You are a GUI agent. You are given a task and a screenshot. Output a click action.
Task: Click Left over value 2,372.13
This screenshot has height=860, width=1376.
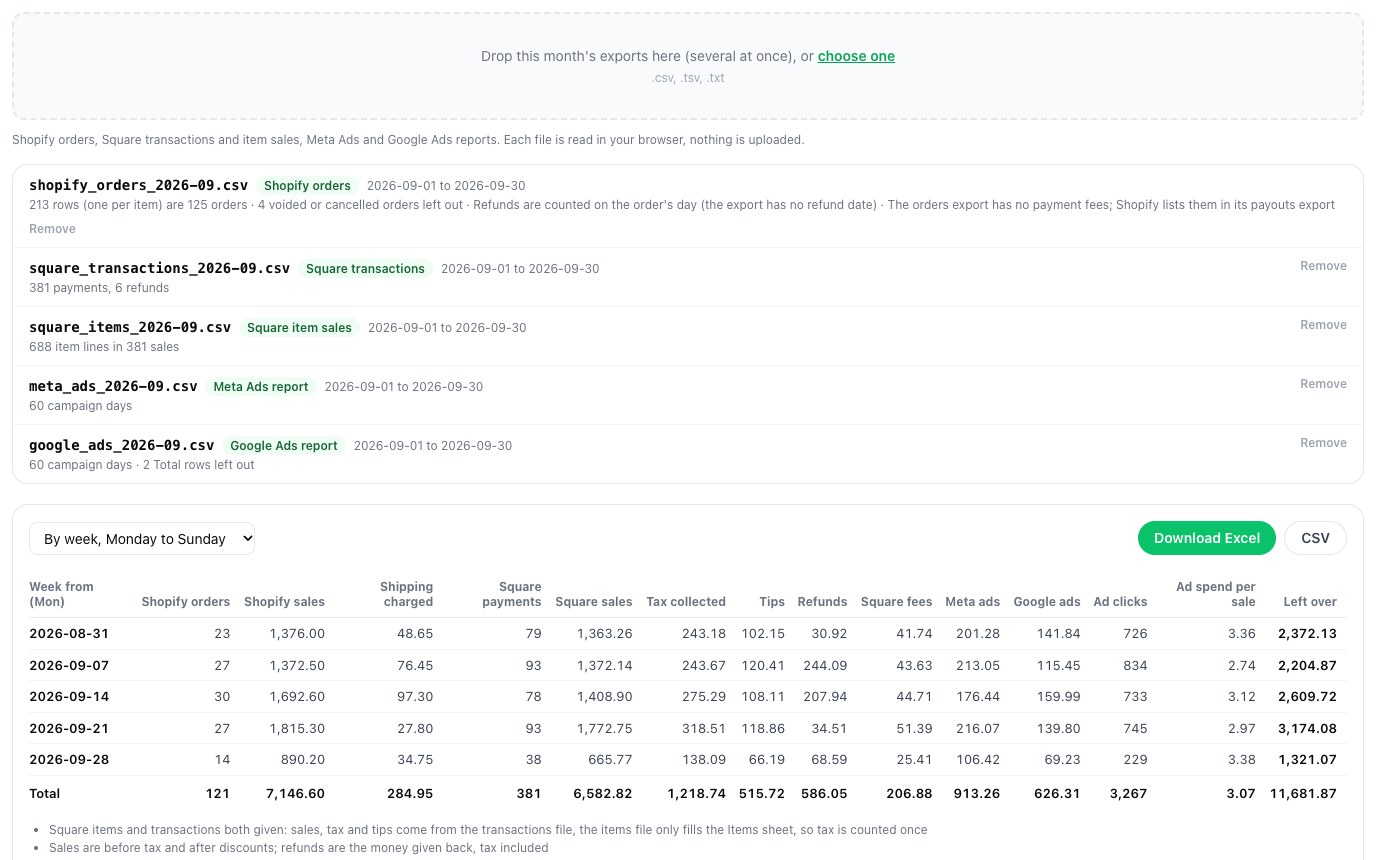(1307, 634)
